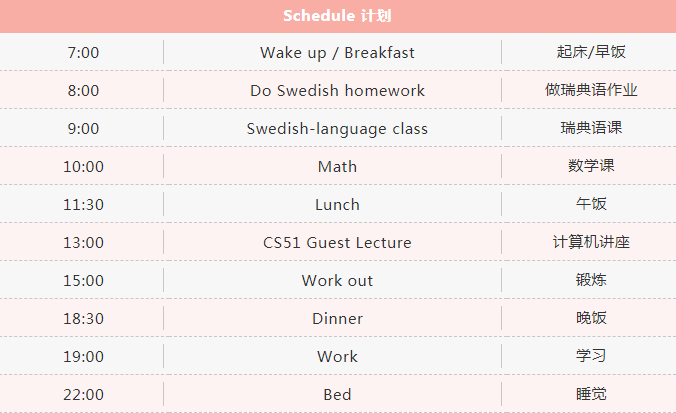Viewport: 676px width, 413px height.
Task: Click the 9:00 time cell
Action: click(83, 129)
